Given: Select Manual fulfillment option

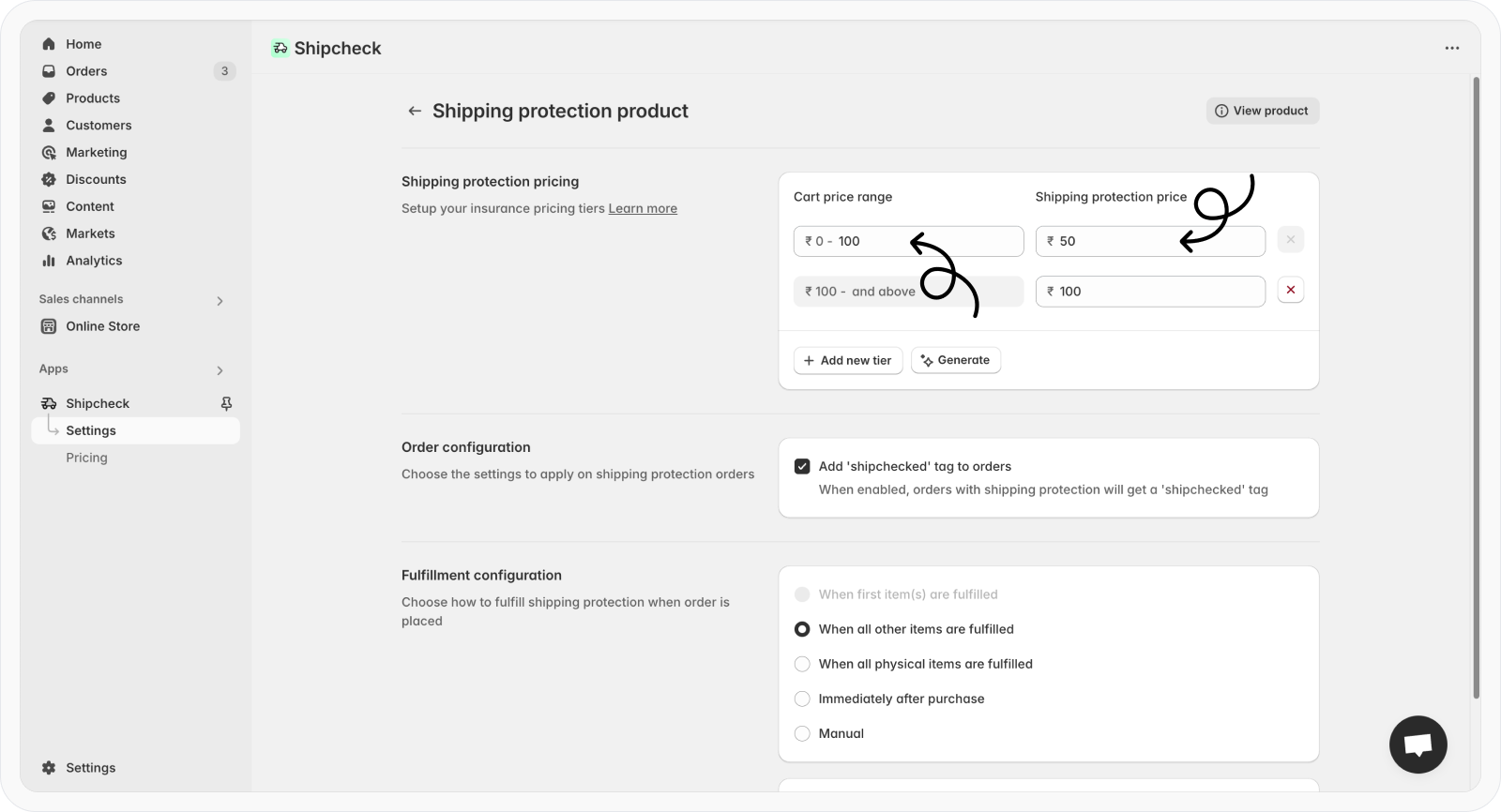Looking at the screenshot, I should [802, 733].
